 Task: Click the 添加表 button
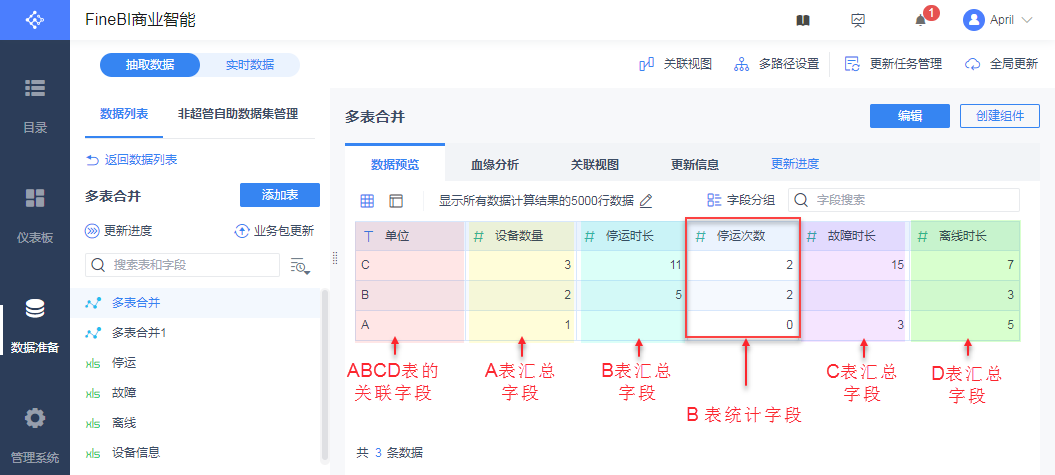click(279, 195)
